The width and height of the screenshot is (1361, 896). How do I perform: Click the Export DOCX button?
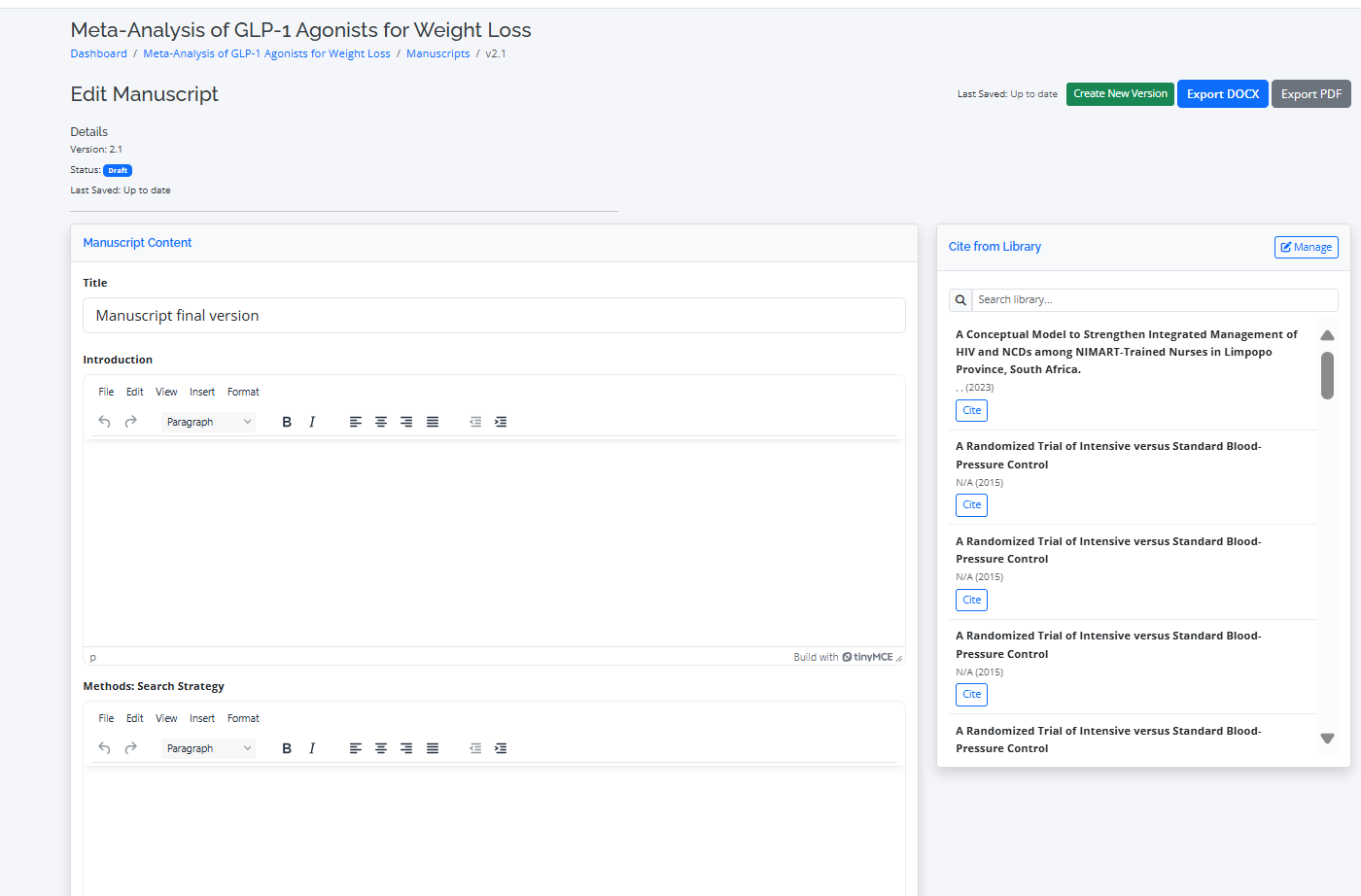1222,94
